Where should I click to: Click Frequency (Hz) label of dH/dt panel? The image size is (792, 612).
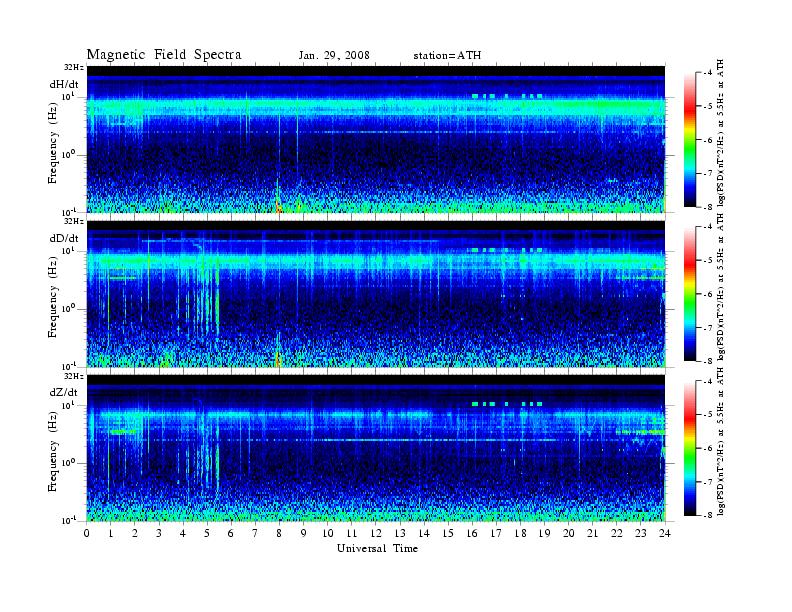[x=53, y=143]
